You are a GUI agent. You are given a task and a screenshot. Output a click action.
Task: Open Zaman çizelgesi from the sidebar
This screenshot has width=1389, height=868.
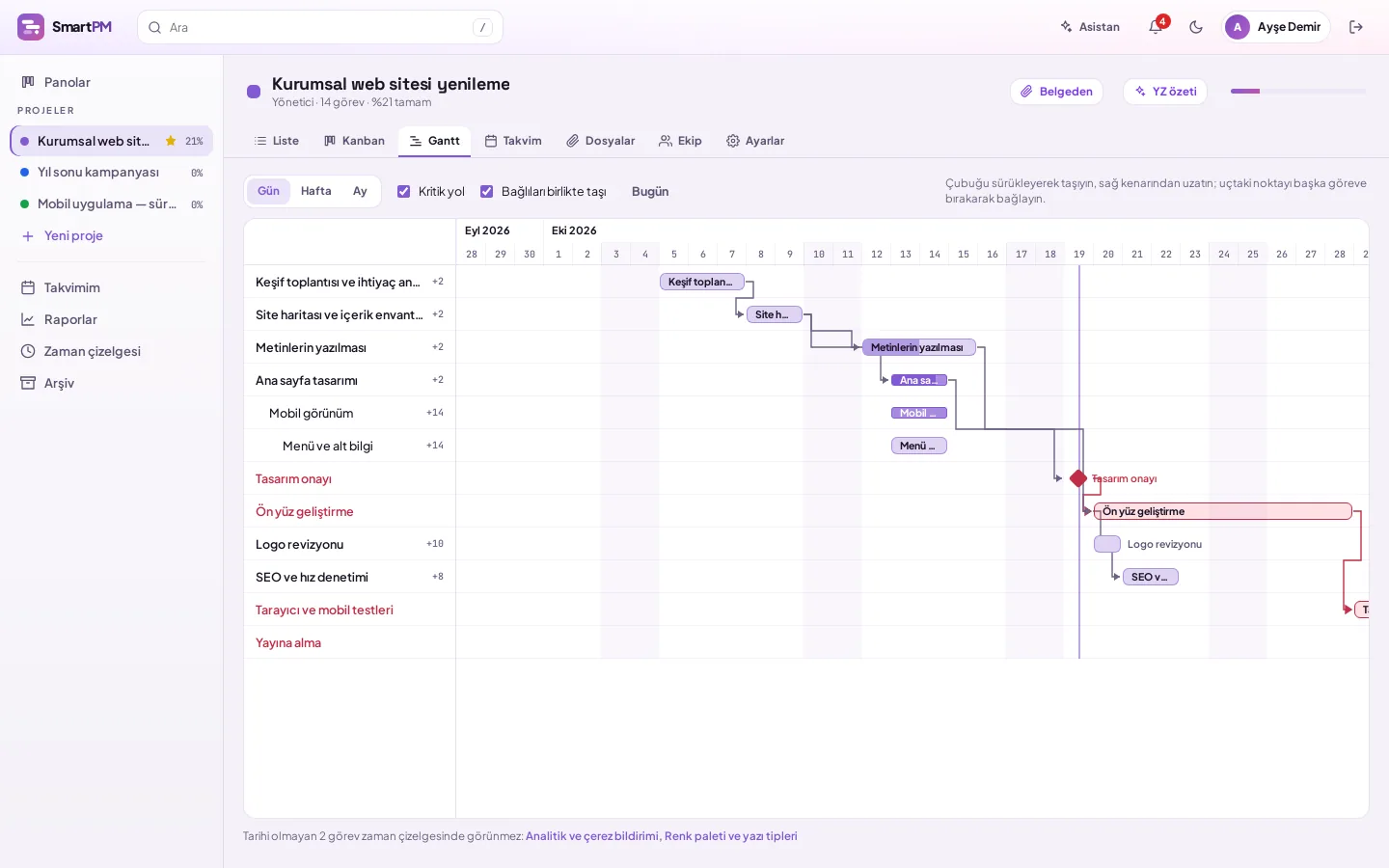coord(112,351)
